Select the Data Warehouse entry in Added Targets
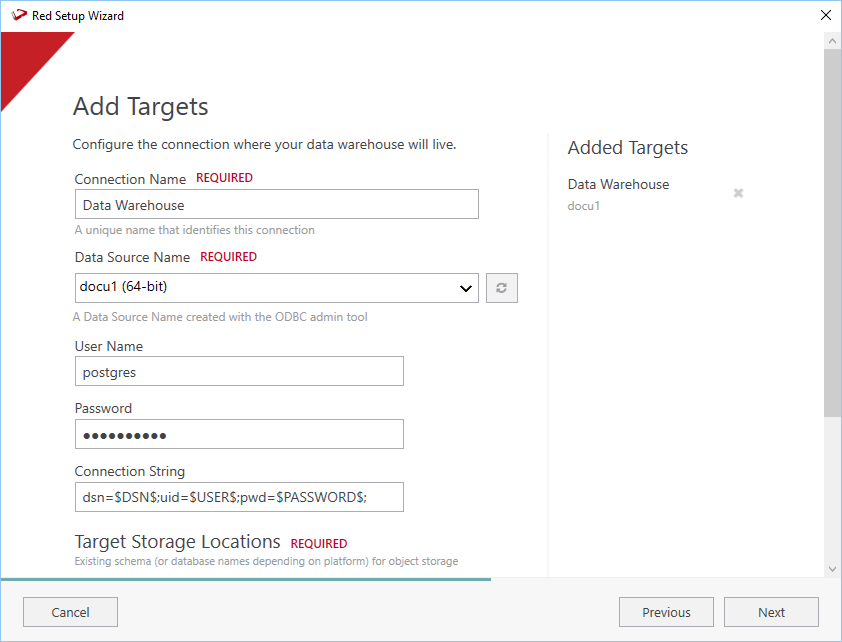 click(618, 184)
